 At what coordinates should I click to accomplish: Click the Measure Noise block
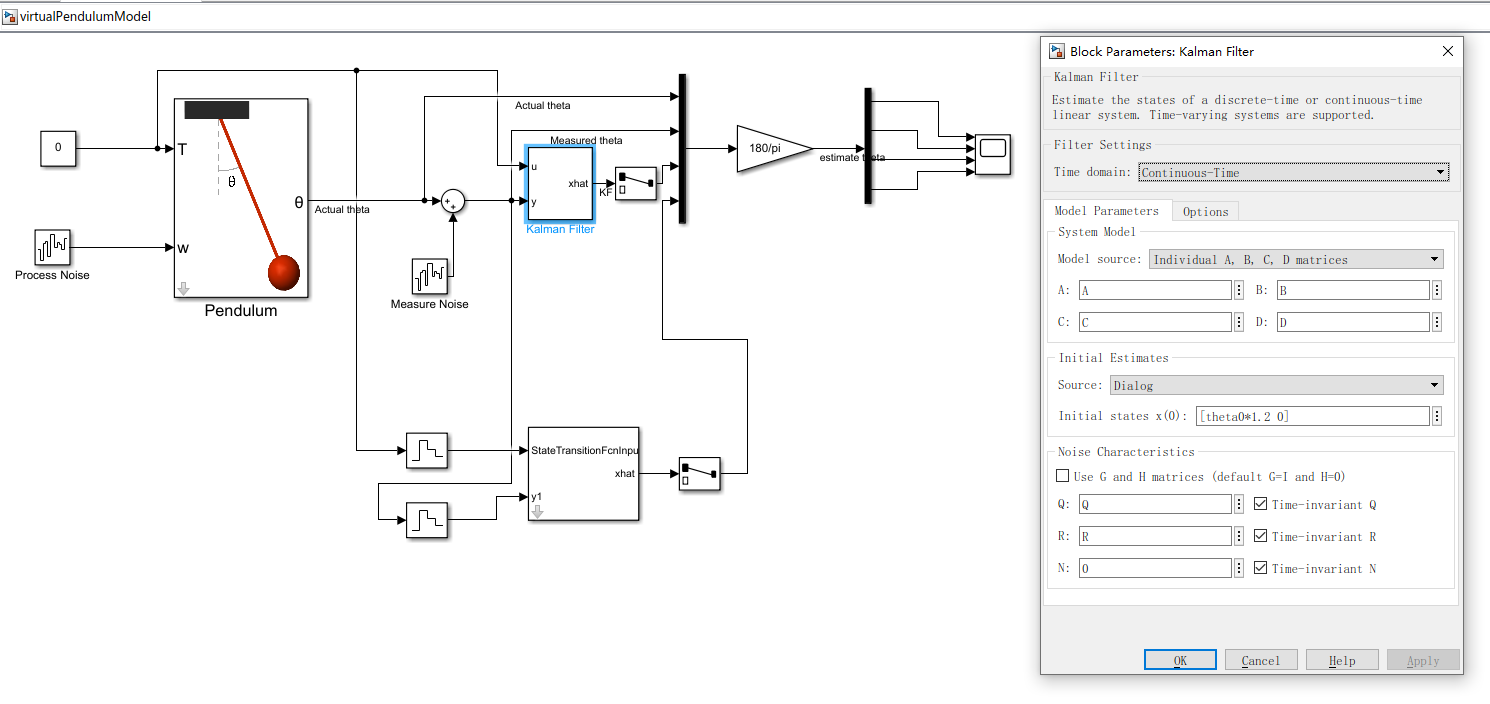pos(429,277)
